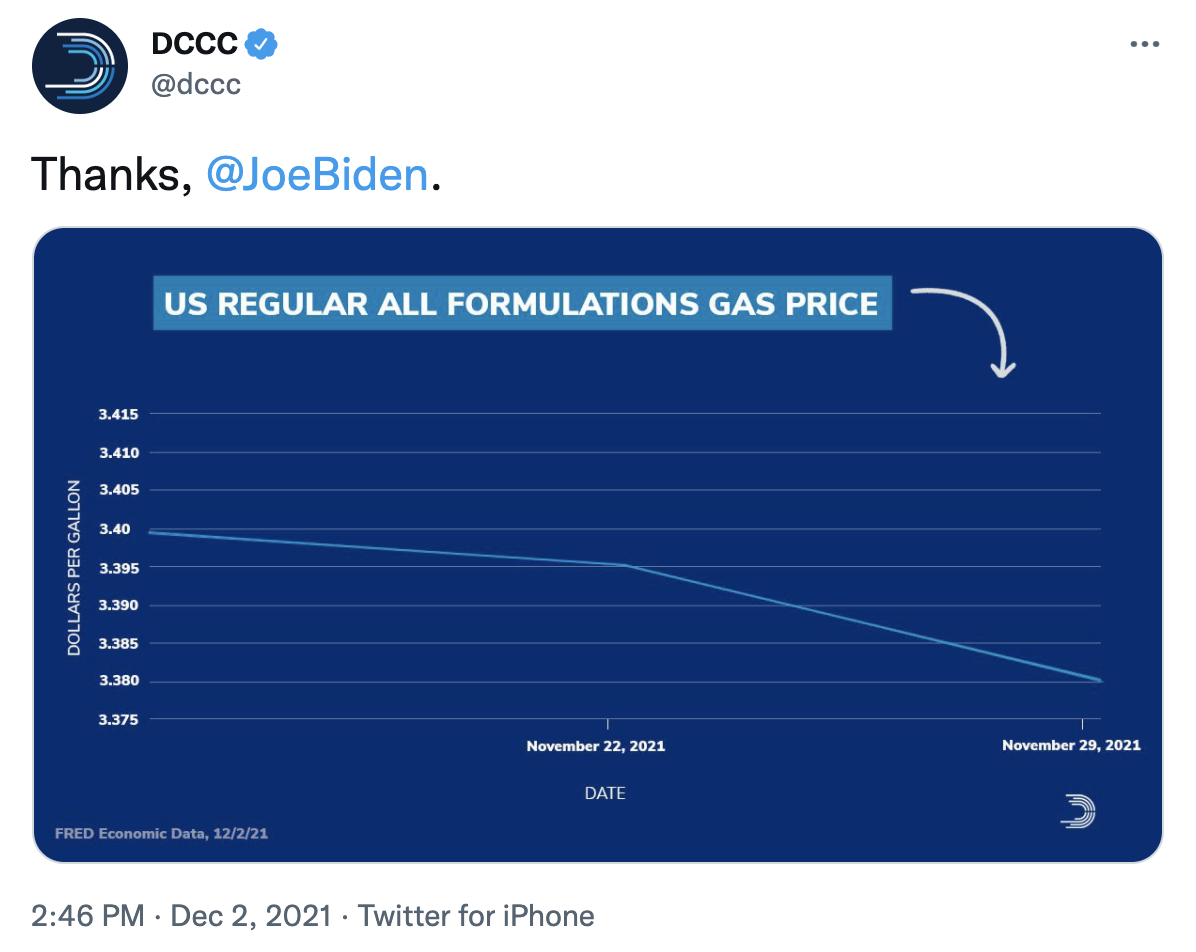1196x952 pixels.
Task: Click the 3.380 y-axis value
Action: (119, 680)
